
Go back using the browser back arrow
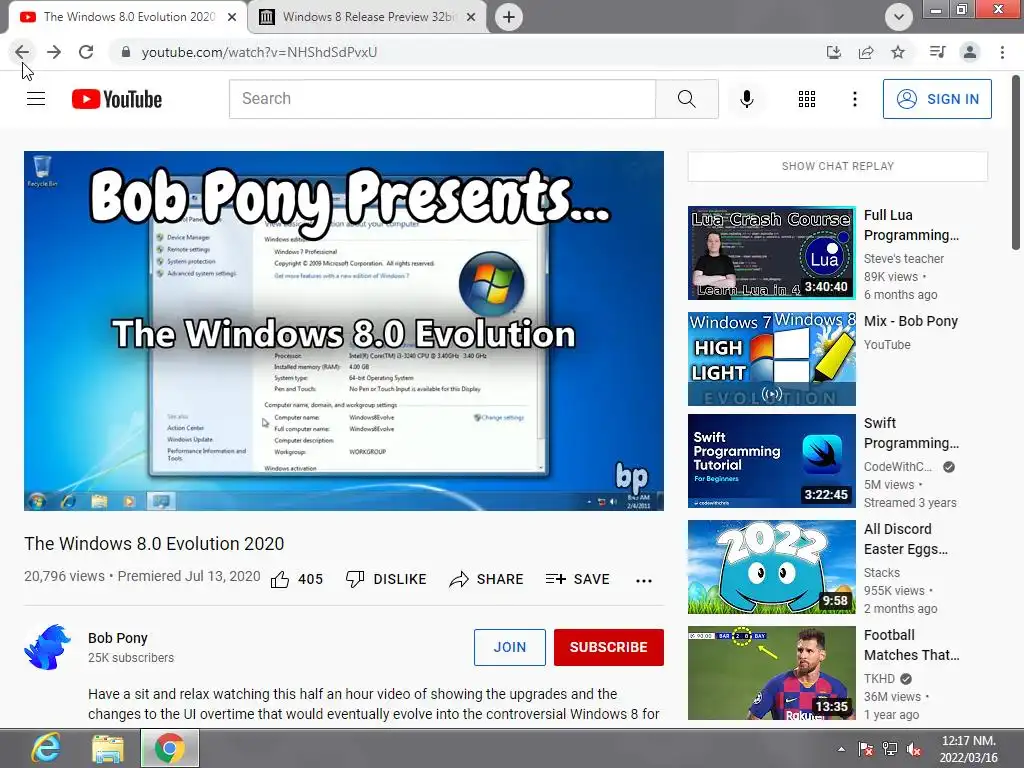[22, 52]
